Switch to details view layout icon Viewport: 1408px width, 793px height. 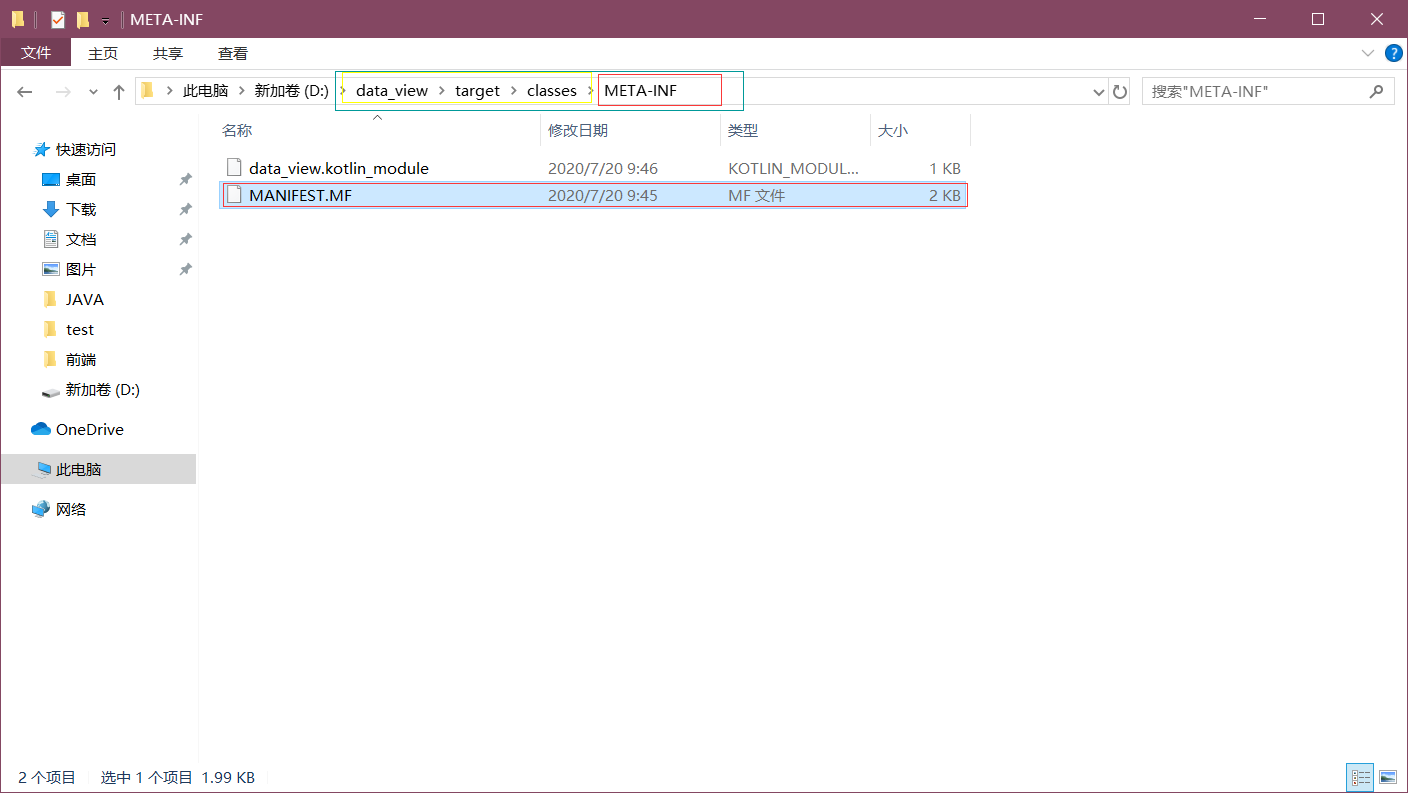click(x=1361, y=777)
